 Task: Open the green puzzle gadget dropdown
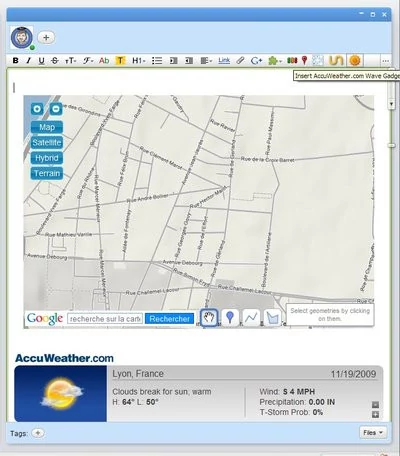pos(275,61)
